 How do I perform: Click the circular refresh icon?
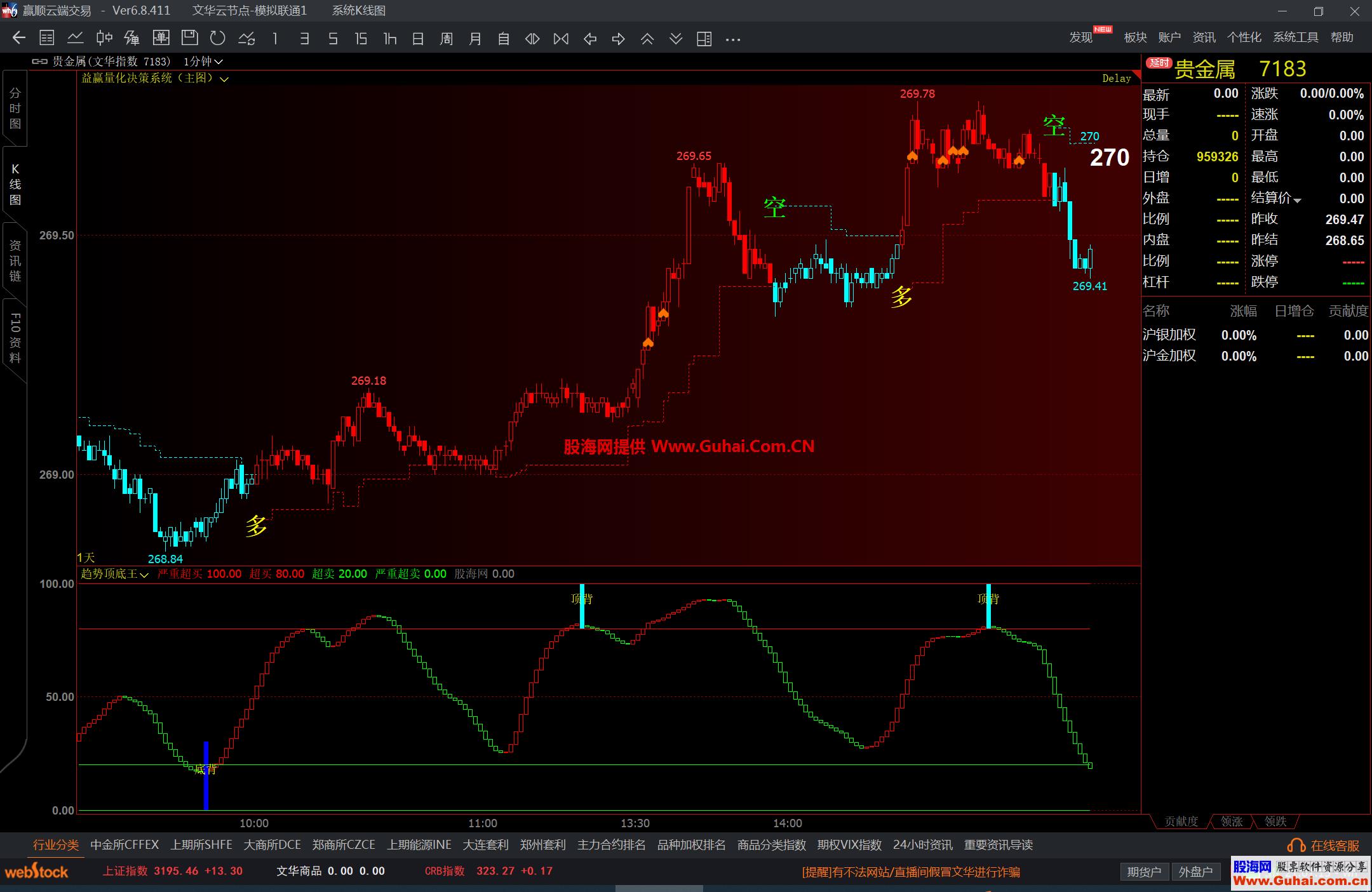click(218, 39)
